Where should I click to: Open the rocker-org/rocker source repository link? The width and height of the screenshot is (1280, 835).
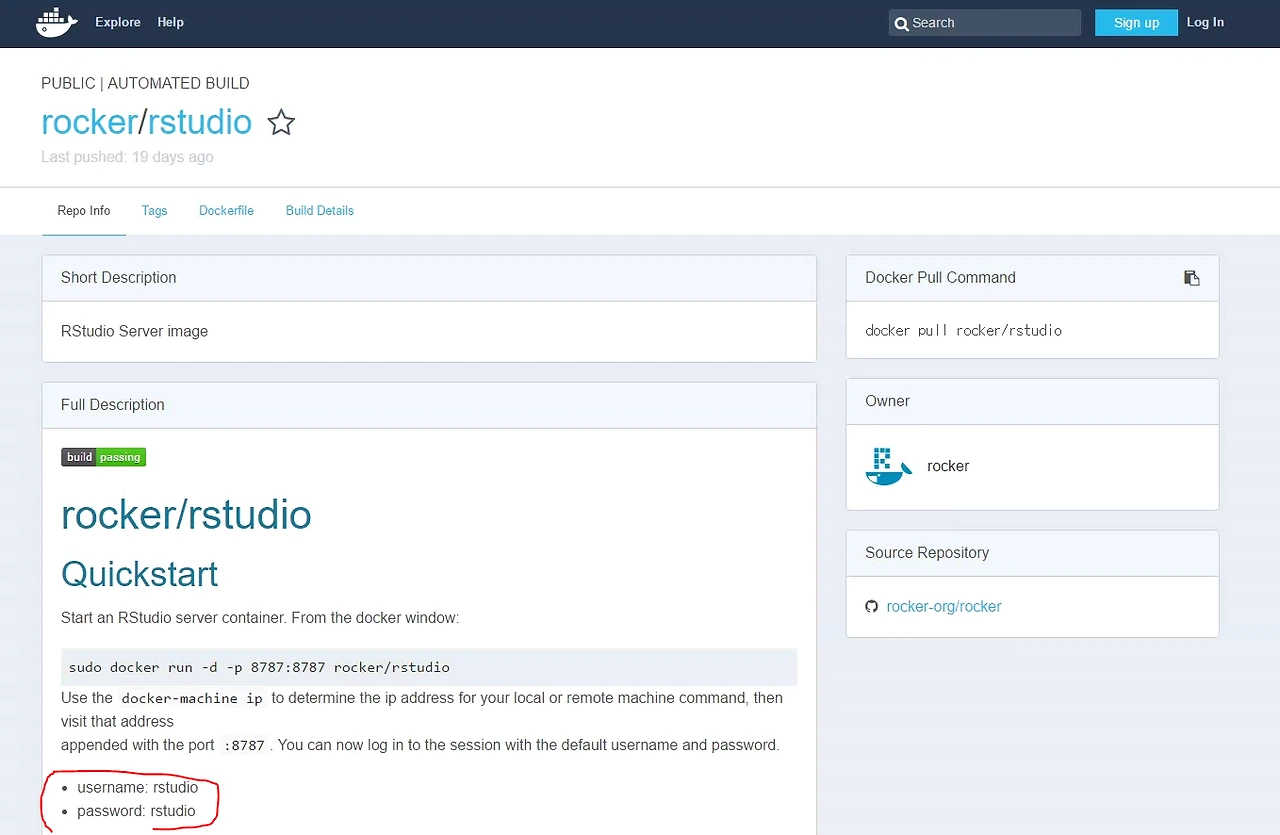(x=944, y=606)
